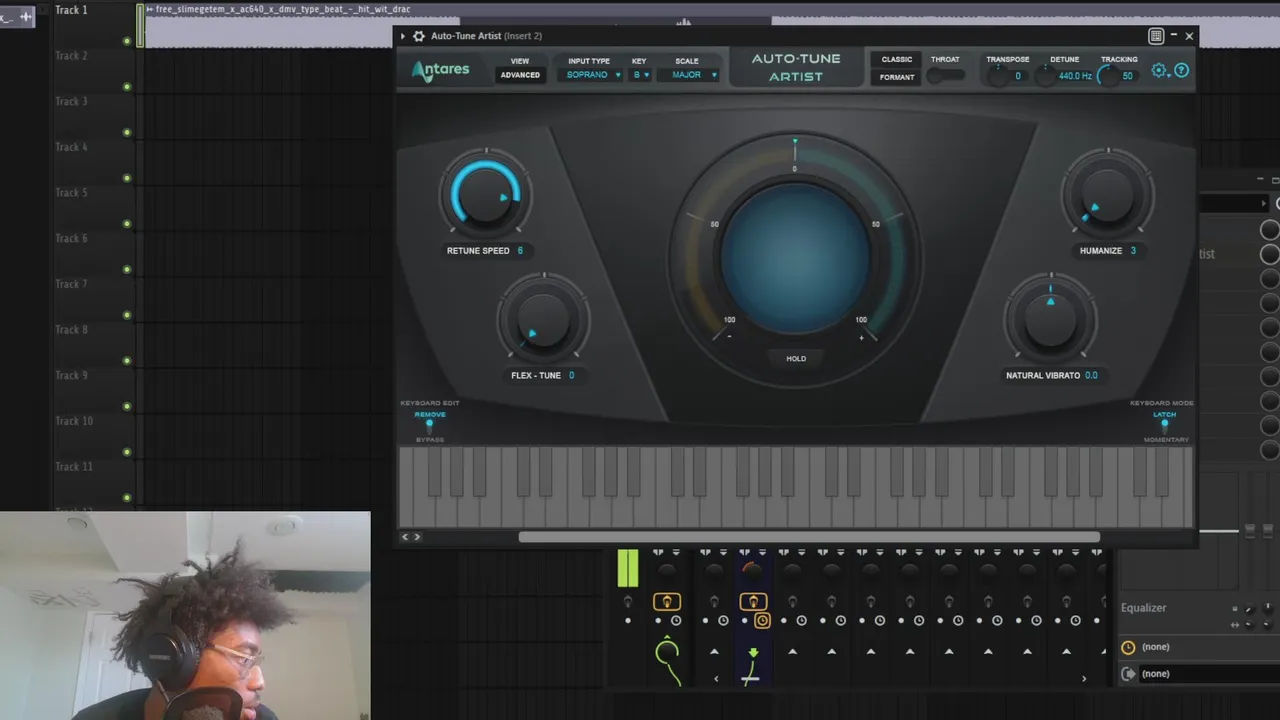Click the Natural Vibrato value 0.0
Viewport: 1280px width, 720px height.
coord(1091,375)
